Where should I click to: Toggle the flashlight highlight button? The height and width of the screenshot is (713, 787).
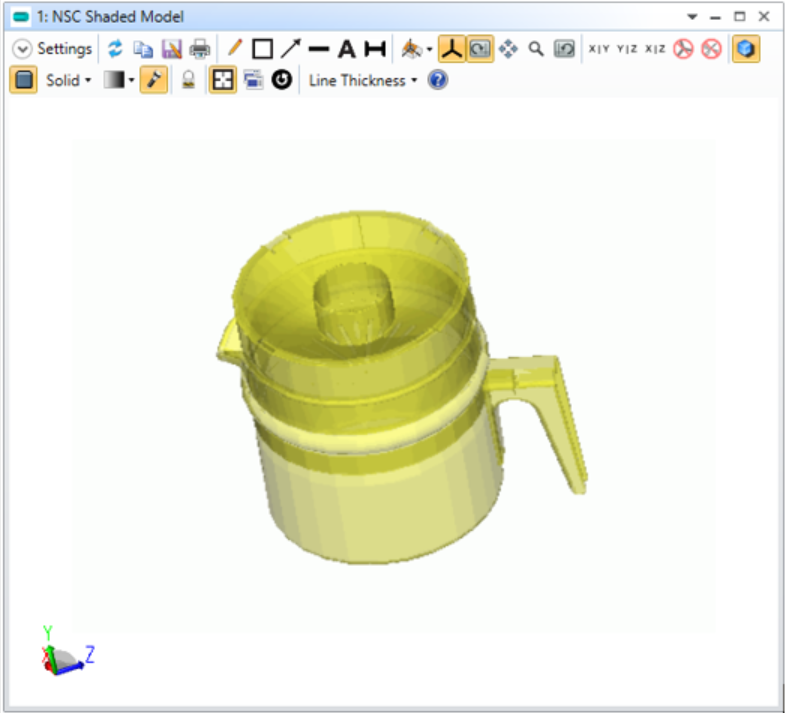[x=153, y=80]
